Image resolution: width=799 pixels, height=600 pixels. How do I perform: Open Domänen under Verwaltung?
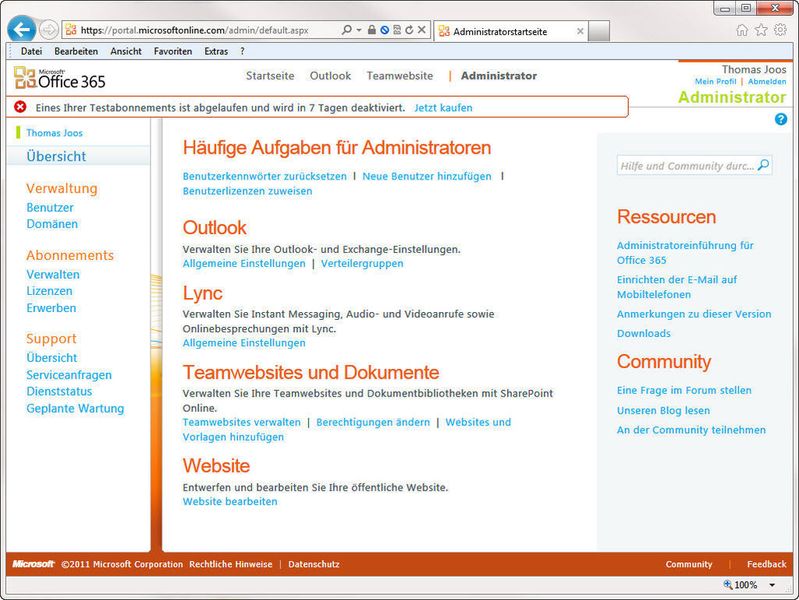coord(52,224)
